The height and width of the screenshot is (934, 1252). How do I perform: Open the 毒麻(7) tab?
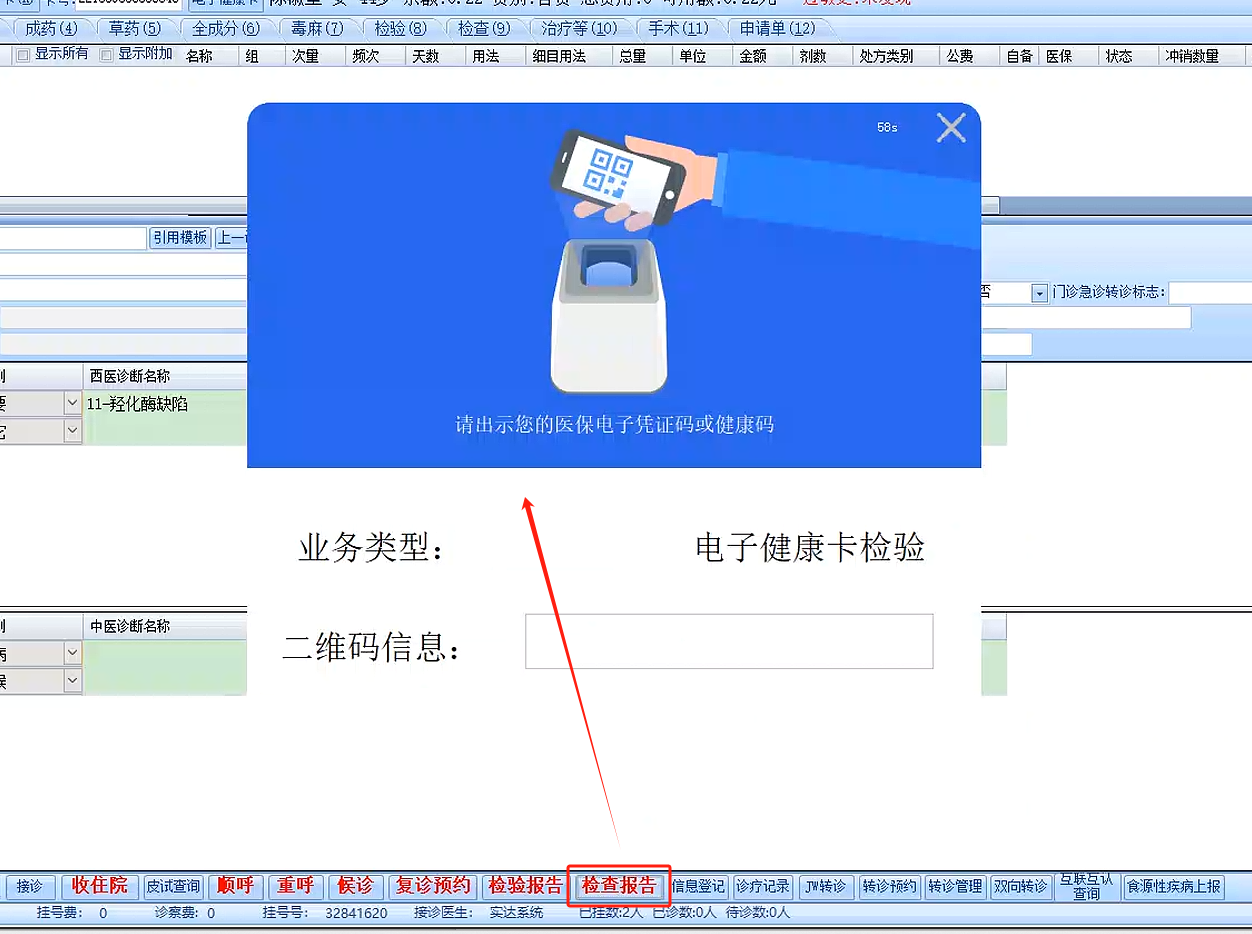[316, 28]
